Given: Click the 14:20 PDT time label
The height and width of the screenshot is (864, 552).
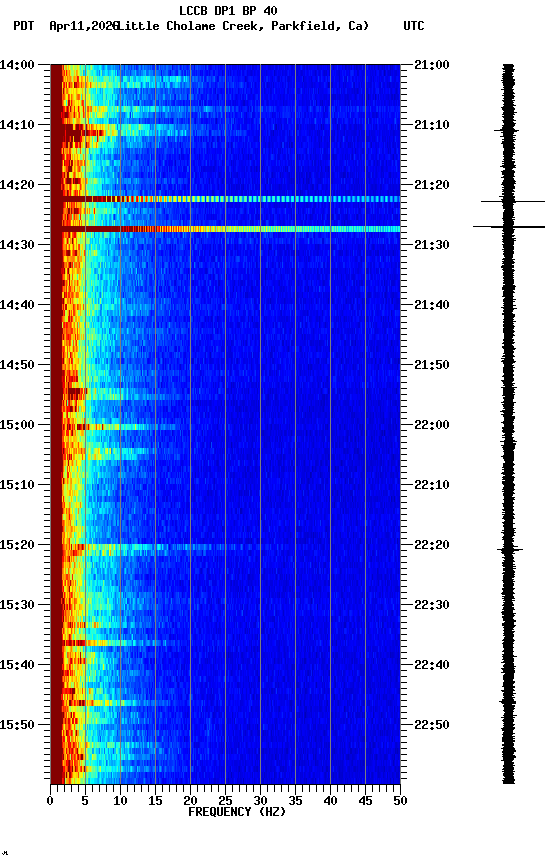Looking at the screenshot, I should pyautogui.click(x=17, y=185).
